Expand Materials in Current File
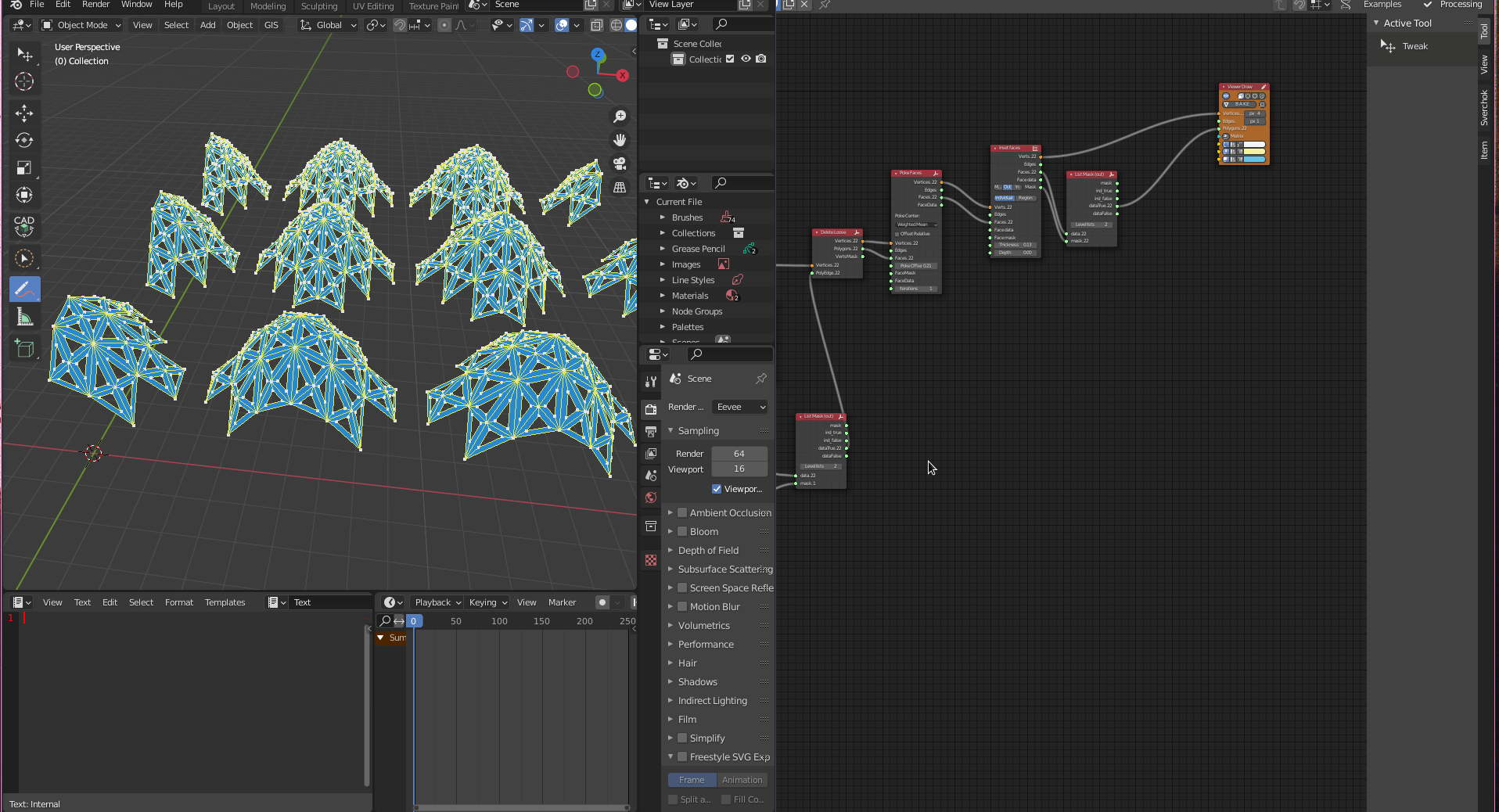The width and height of the screenshot is (1499, 812). click(x=663, y=296)
